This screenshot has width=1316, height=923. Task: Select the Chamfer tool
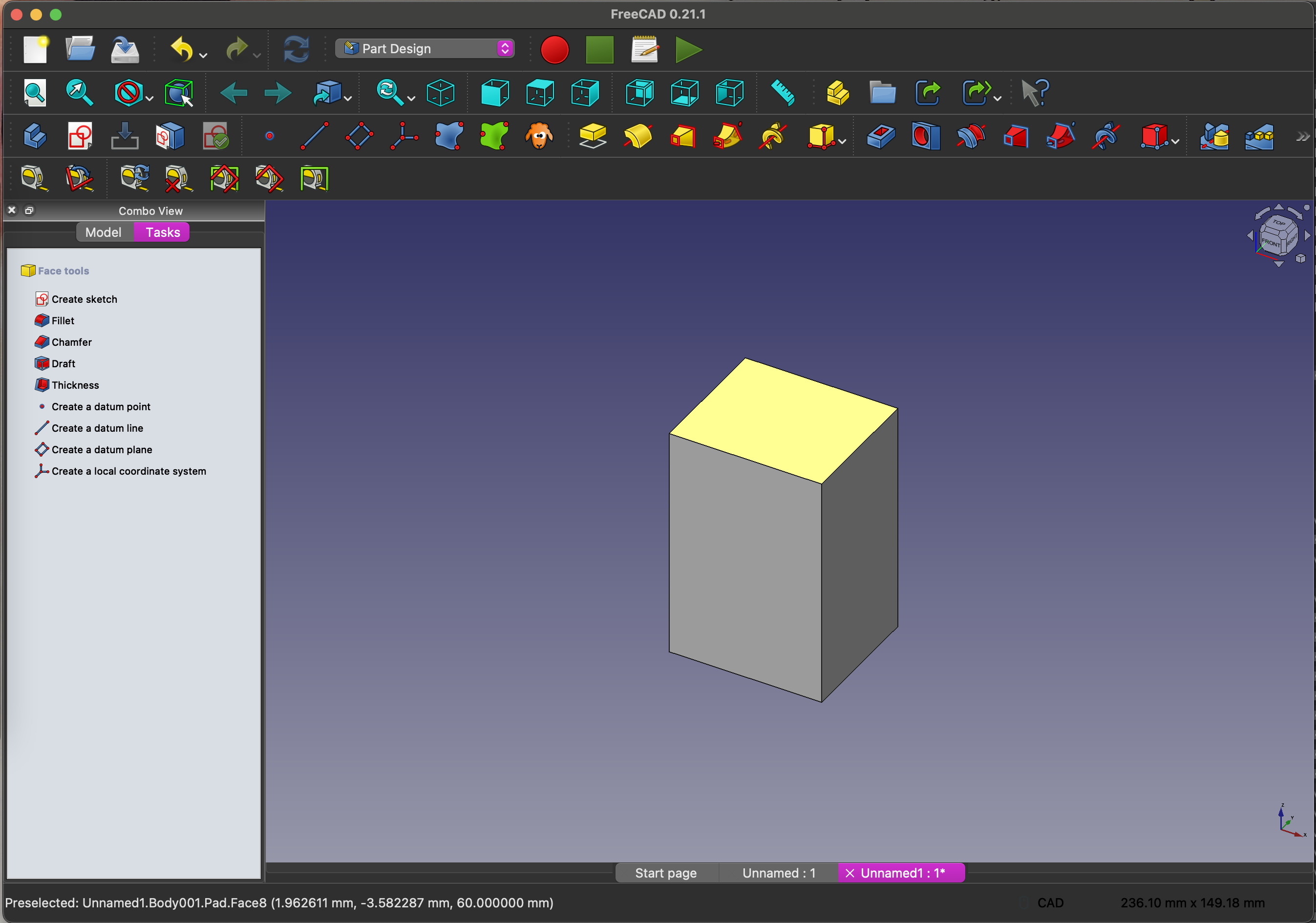click(x=70, y=342)
